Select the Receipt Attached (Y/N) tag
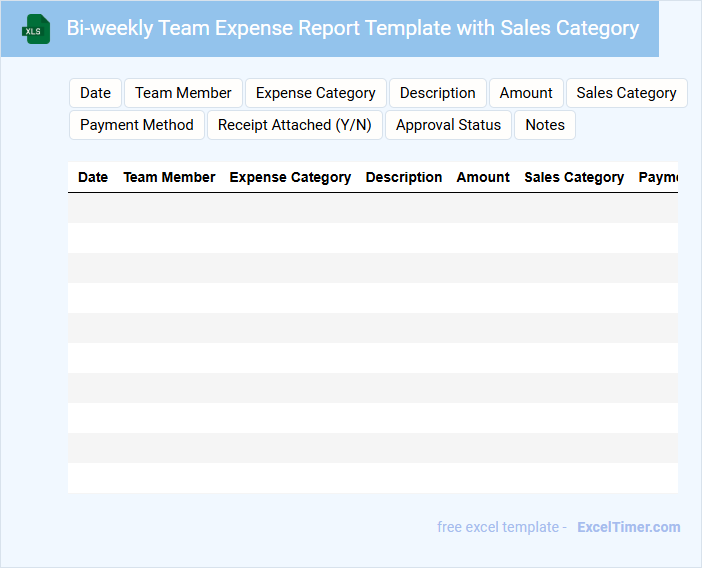The width and height of the screenshot is (702, 568). 294,125
